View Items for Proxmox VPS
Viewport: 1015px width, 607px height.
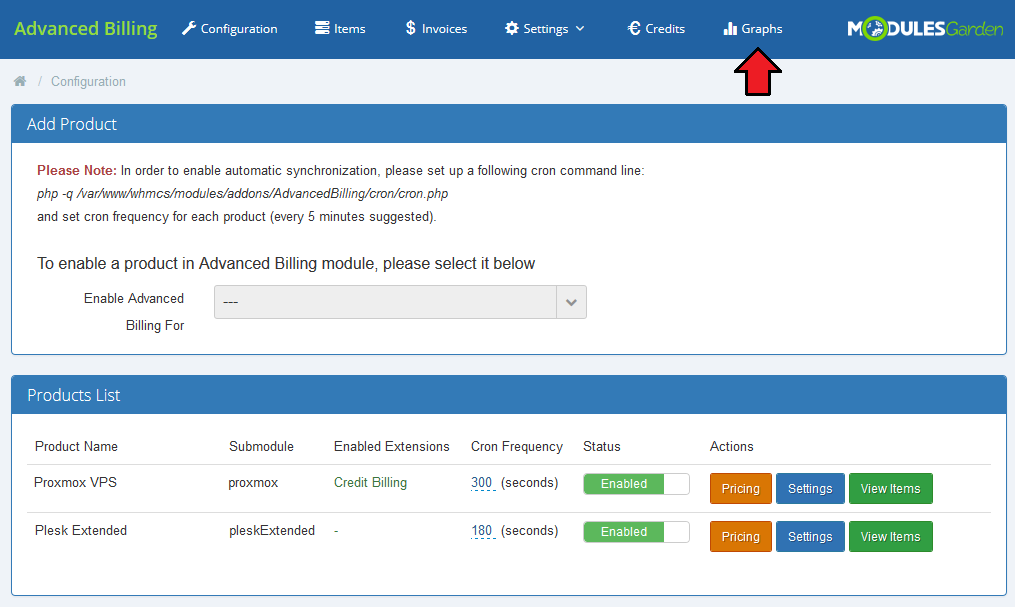[x=890, y=489]
